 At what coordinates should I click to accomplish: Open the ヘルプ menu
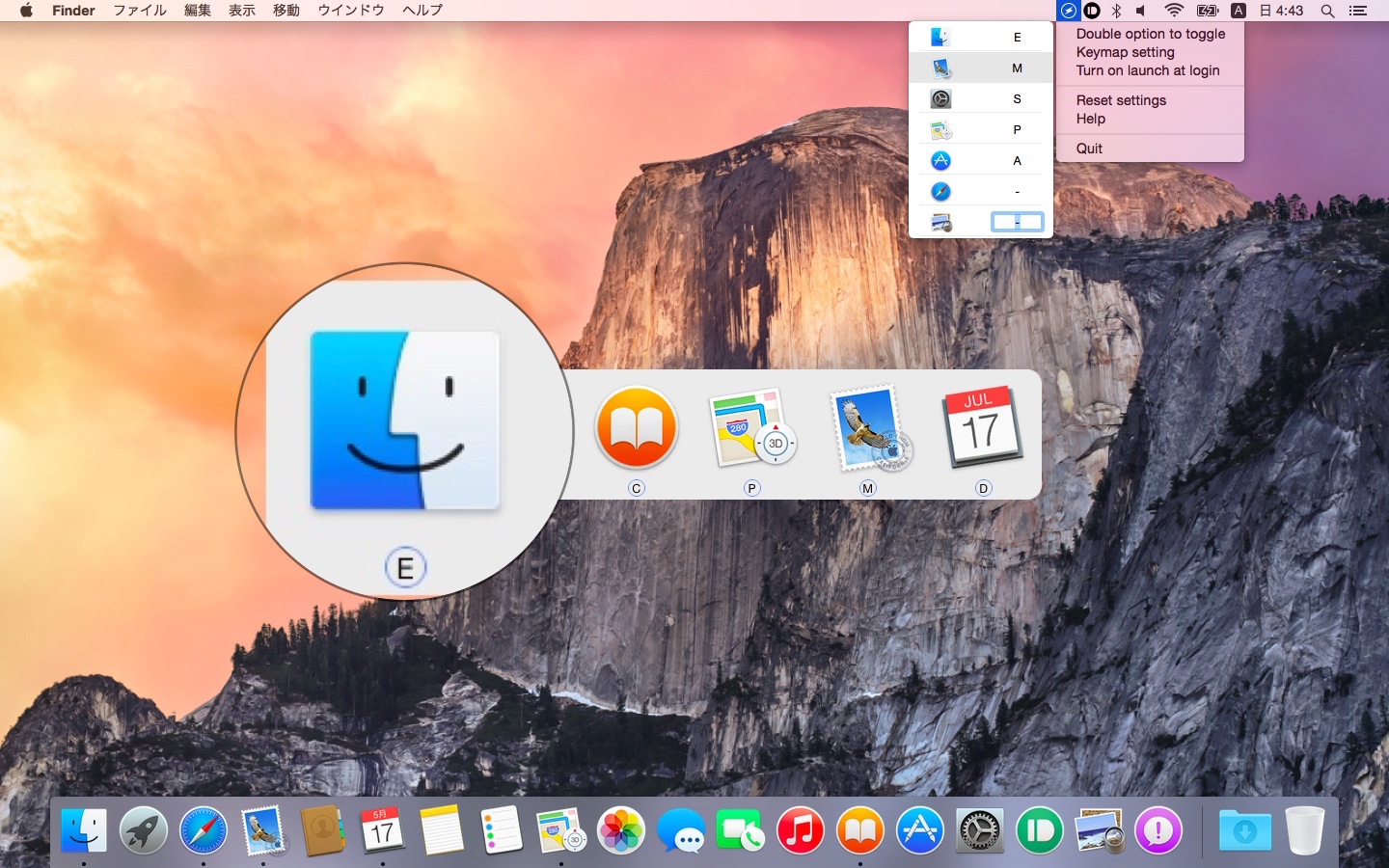point(422,11)
